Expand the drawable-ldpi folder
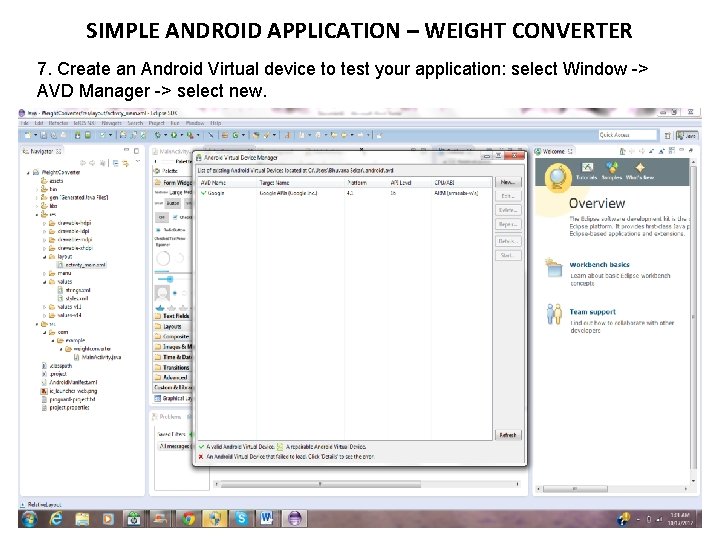Screen dimensions: 720x540 pyautogui.click(x=45, y=231)
